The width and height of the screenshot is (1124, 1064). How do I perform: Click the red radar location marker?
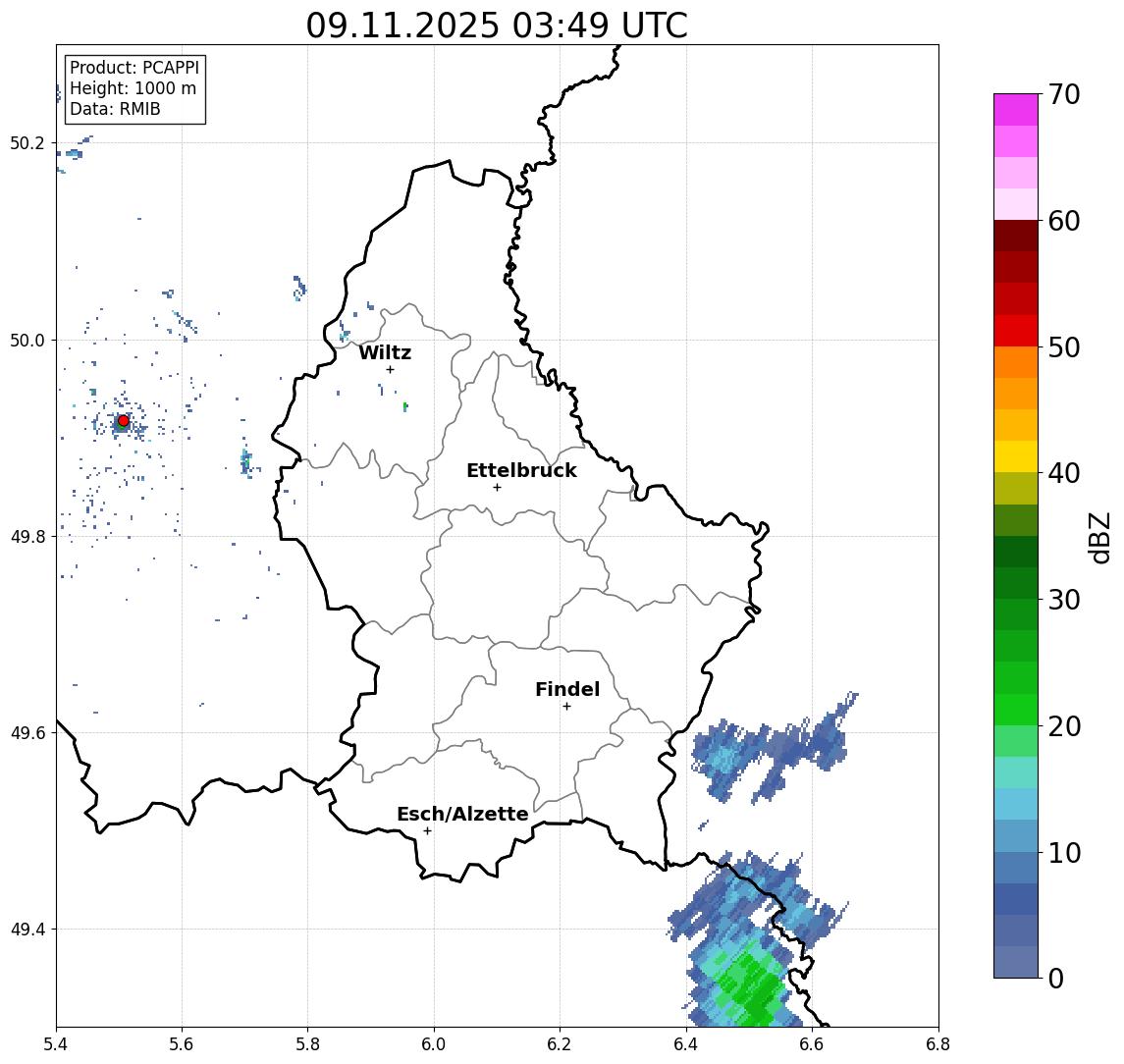(x=124, y=421)
